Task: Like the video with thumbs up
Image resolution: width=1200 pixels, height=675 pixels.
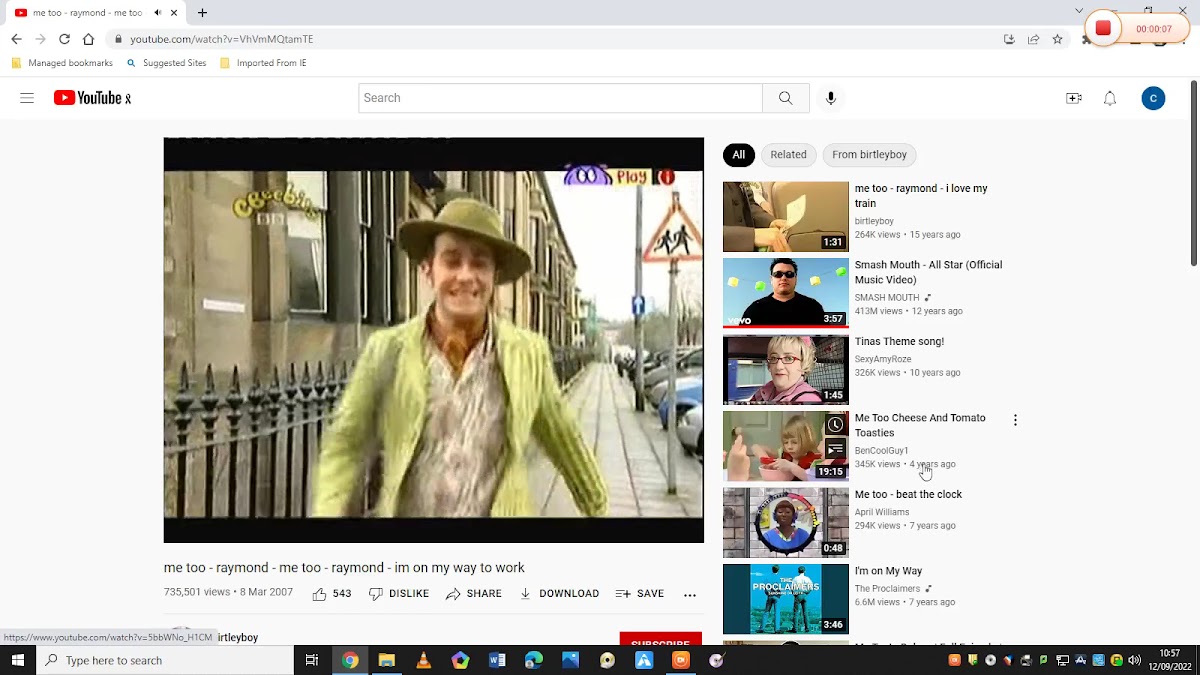Action: pyautogui.click(x=320, y=594)
